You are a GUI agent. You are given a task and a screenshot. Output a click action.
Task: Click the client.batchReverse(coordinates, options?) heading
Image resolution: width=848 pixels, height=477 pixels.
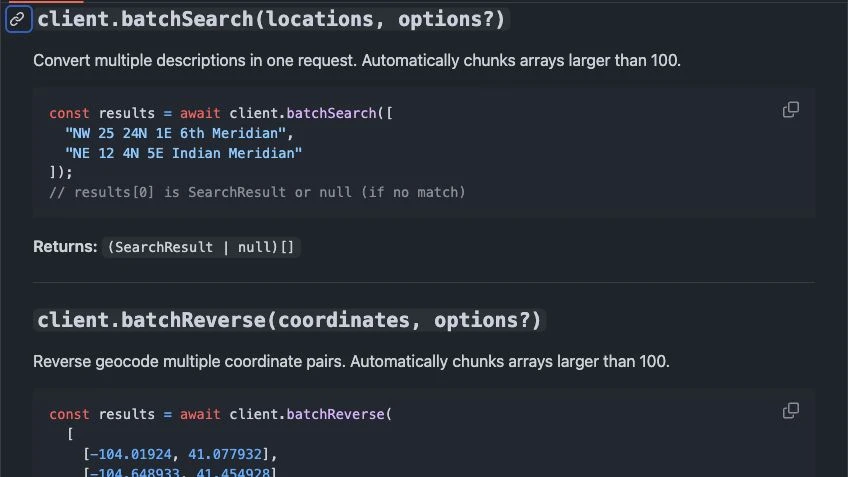point(289,320)
